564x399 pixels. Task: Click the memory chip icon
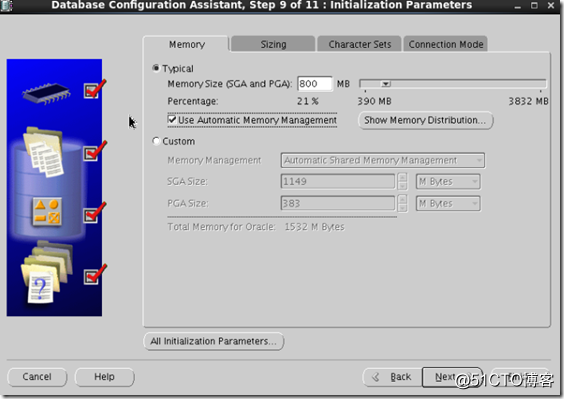click(x=46, y=93)
